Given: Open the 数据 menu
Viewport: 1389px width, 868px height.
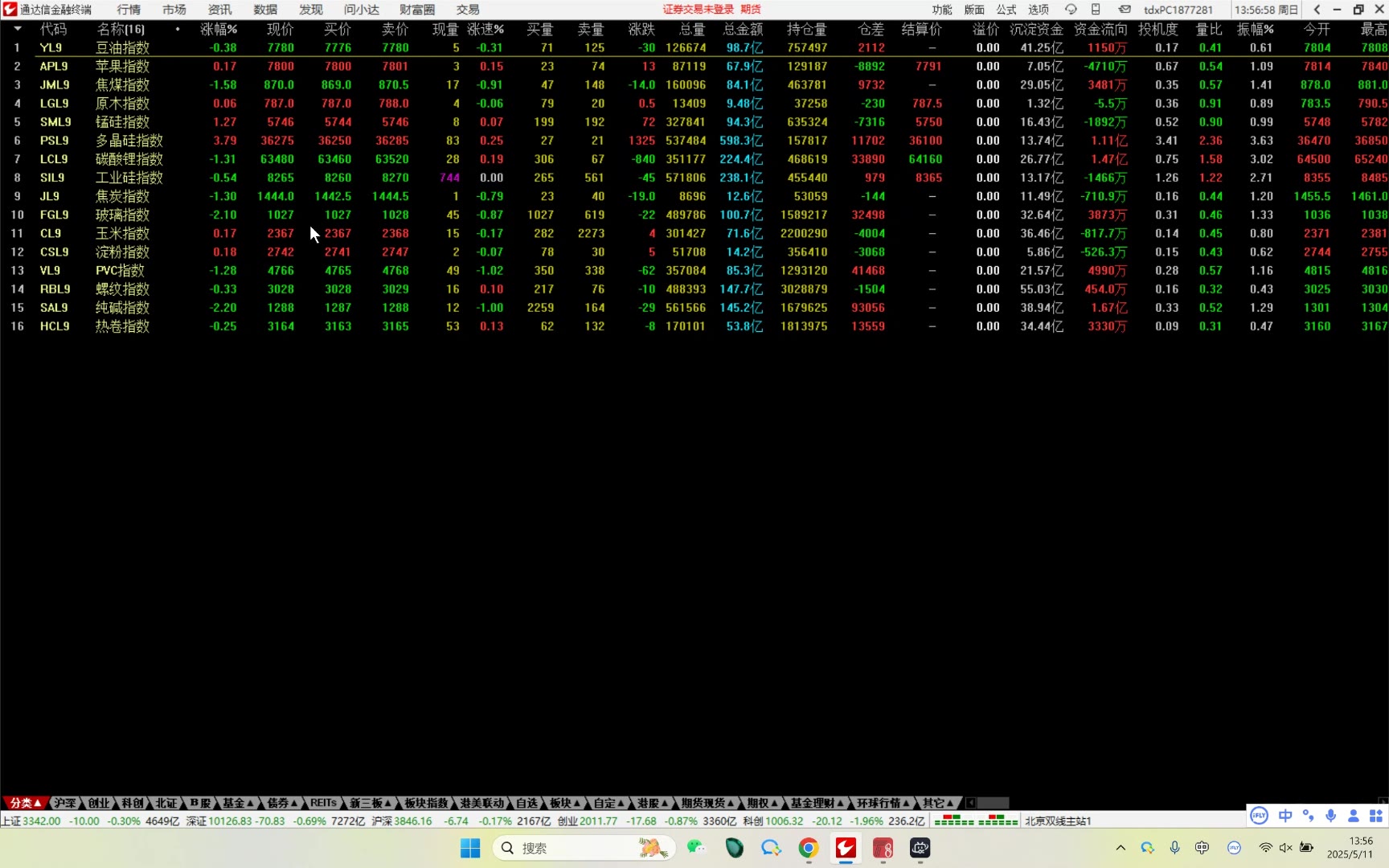Looking at the screenshot, I should click(x=265, y=10).
